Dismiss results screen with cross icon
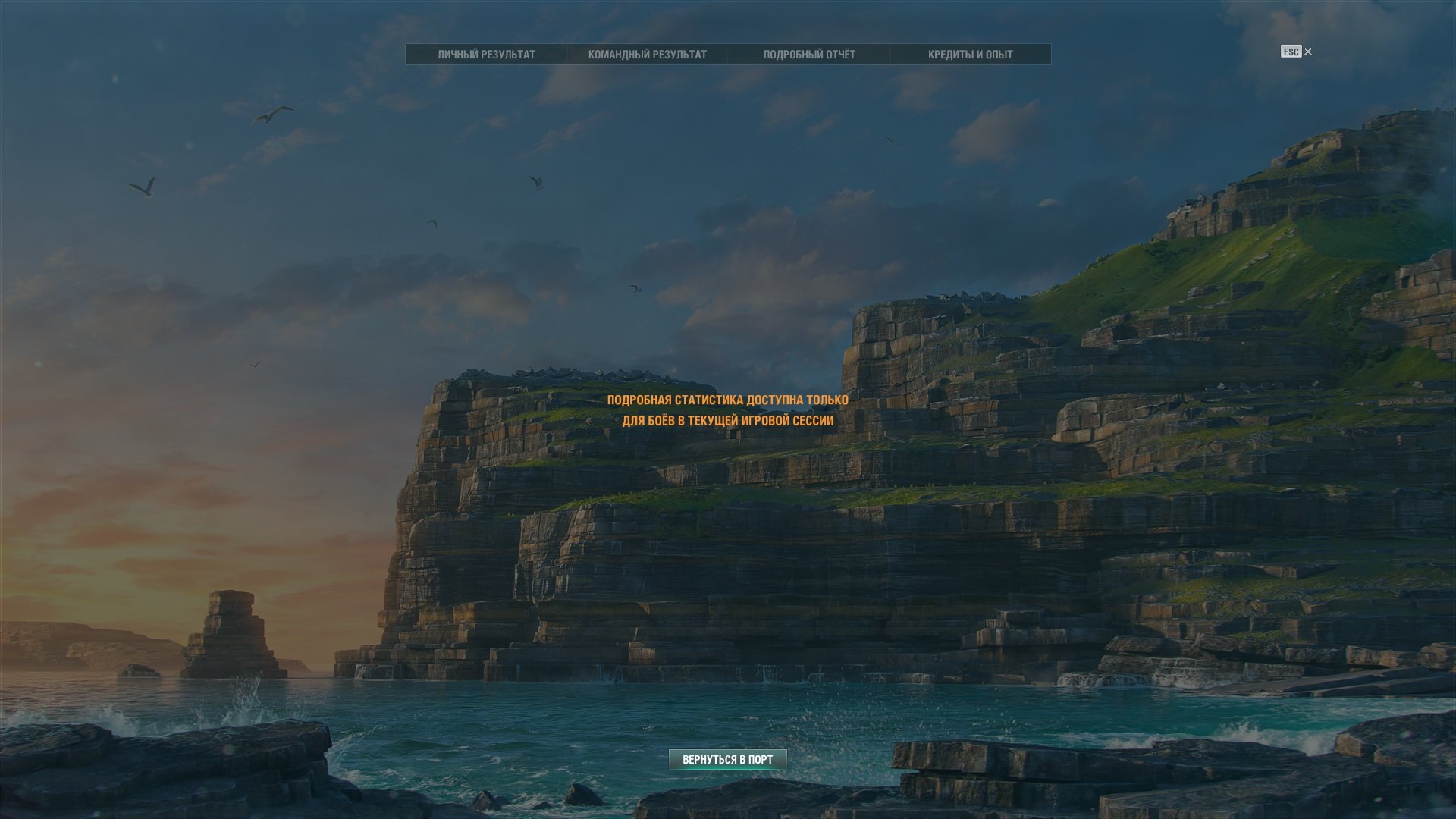This screenshot has height=819, width=1456. pyautogui.click(x=1308, y=52)
